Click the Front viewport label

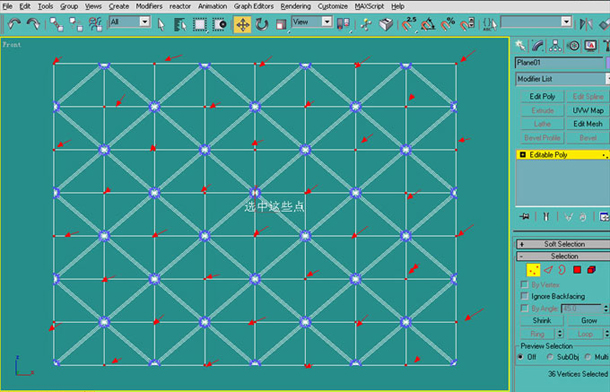pyautogui.click(x=12, y=45)
